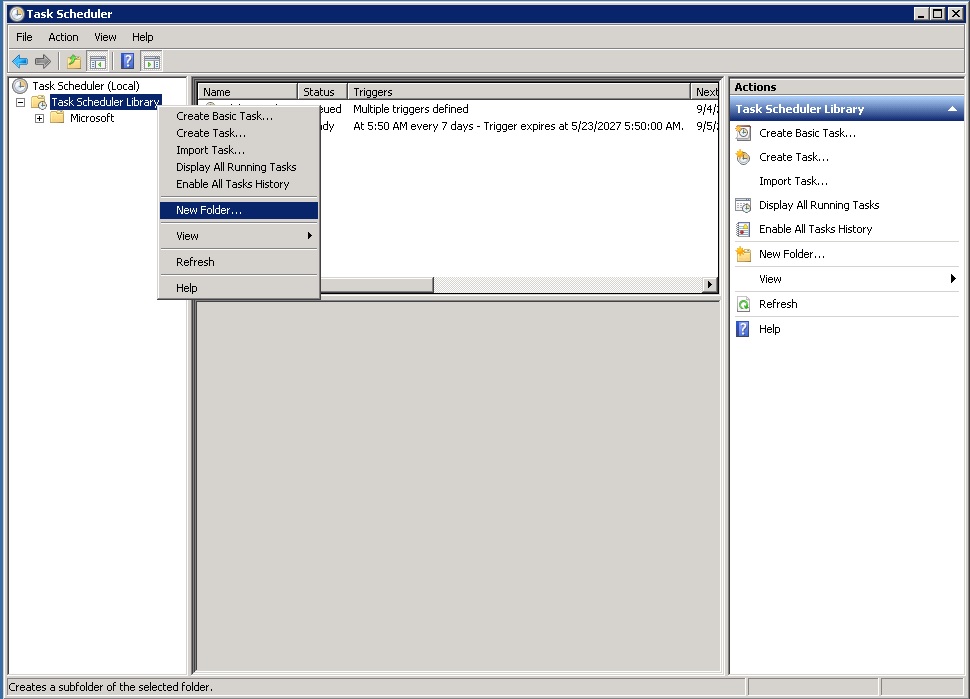
Task: Click the Up One Level folder toolbar icon
Action: 74,61
